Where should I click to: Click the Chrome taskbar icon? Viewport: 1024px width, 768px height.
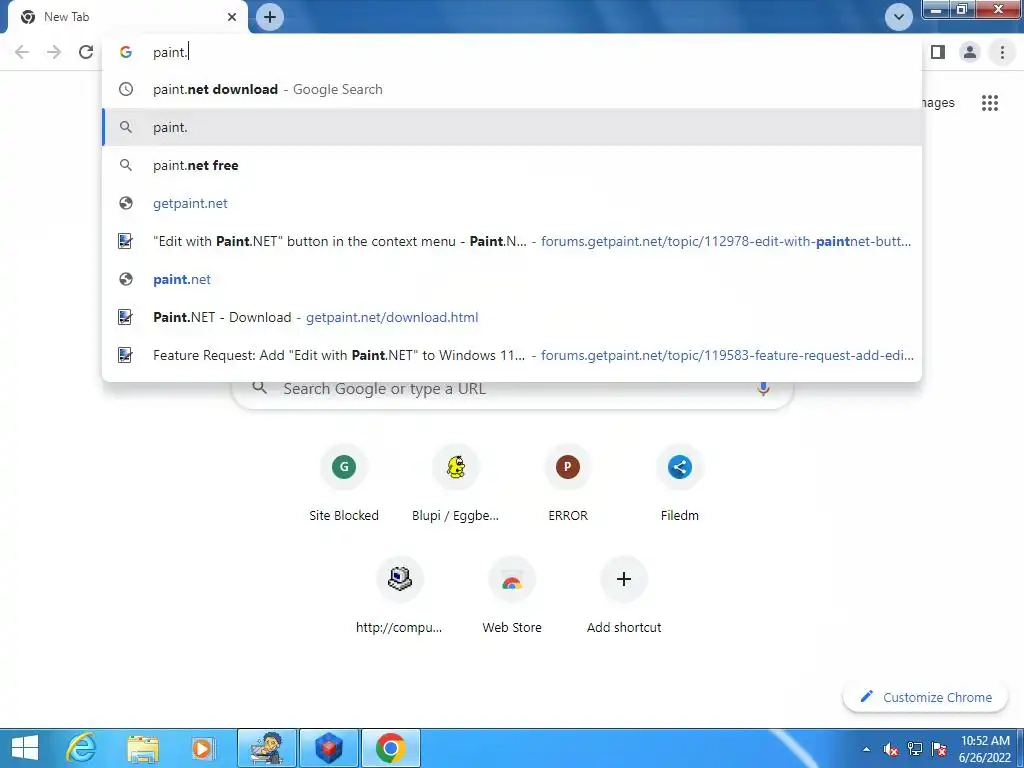click(x=391, y=748)
